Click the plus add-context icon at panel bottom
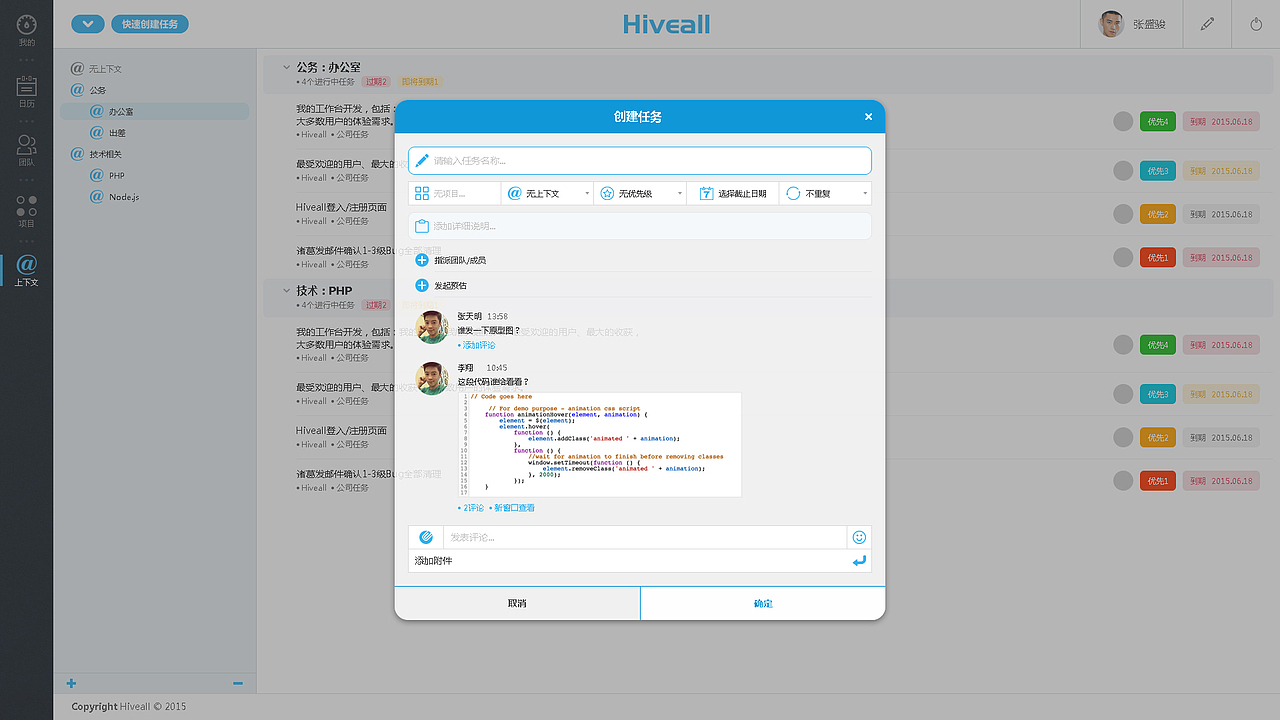The image size is (1280, 720). tap(71, 683)
